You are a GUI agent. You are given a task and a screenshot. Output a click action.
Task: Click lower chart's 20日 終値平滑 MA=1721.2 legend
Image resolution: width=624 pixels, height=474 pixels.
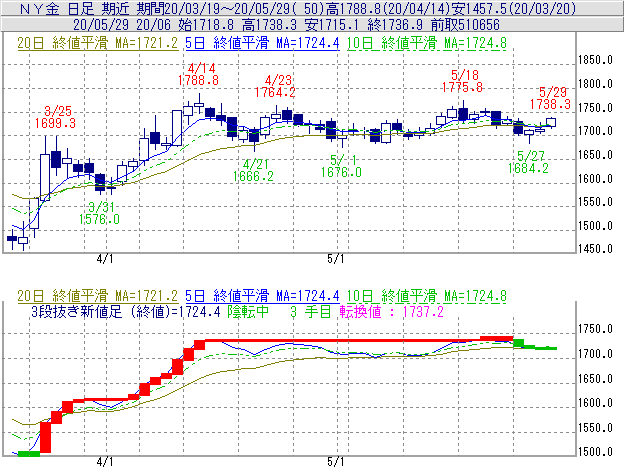(x=98, y=296)
